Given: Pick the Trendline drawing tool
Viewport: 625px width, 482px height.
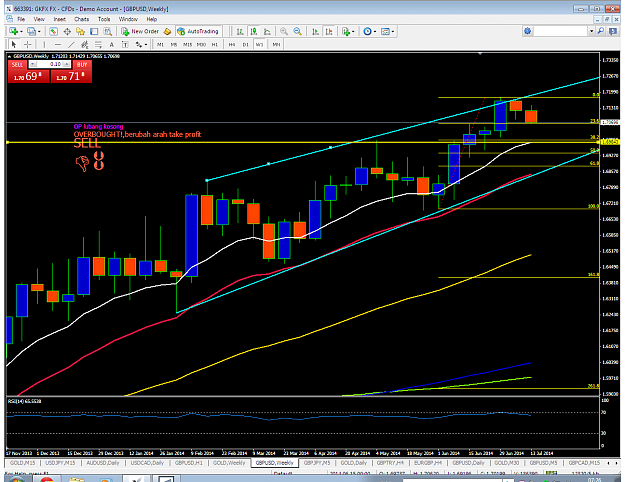Looking at the screenshot, I should coord(71,45).
